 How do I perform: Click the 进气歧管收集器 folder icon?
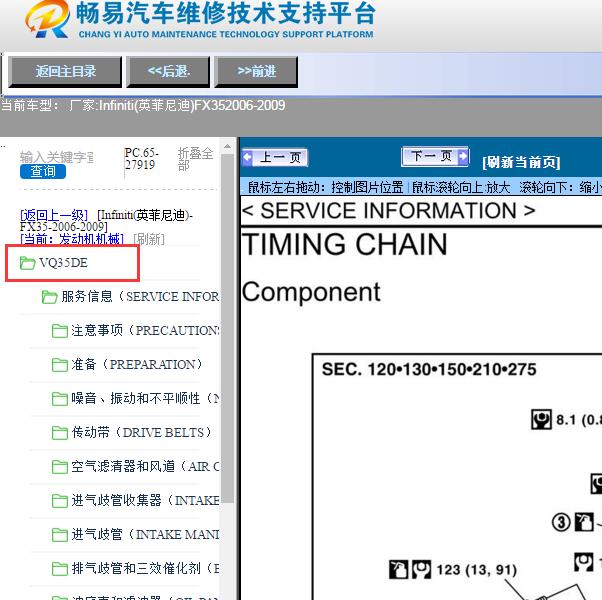click(x=60, y=501)
